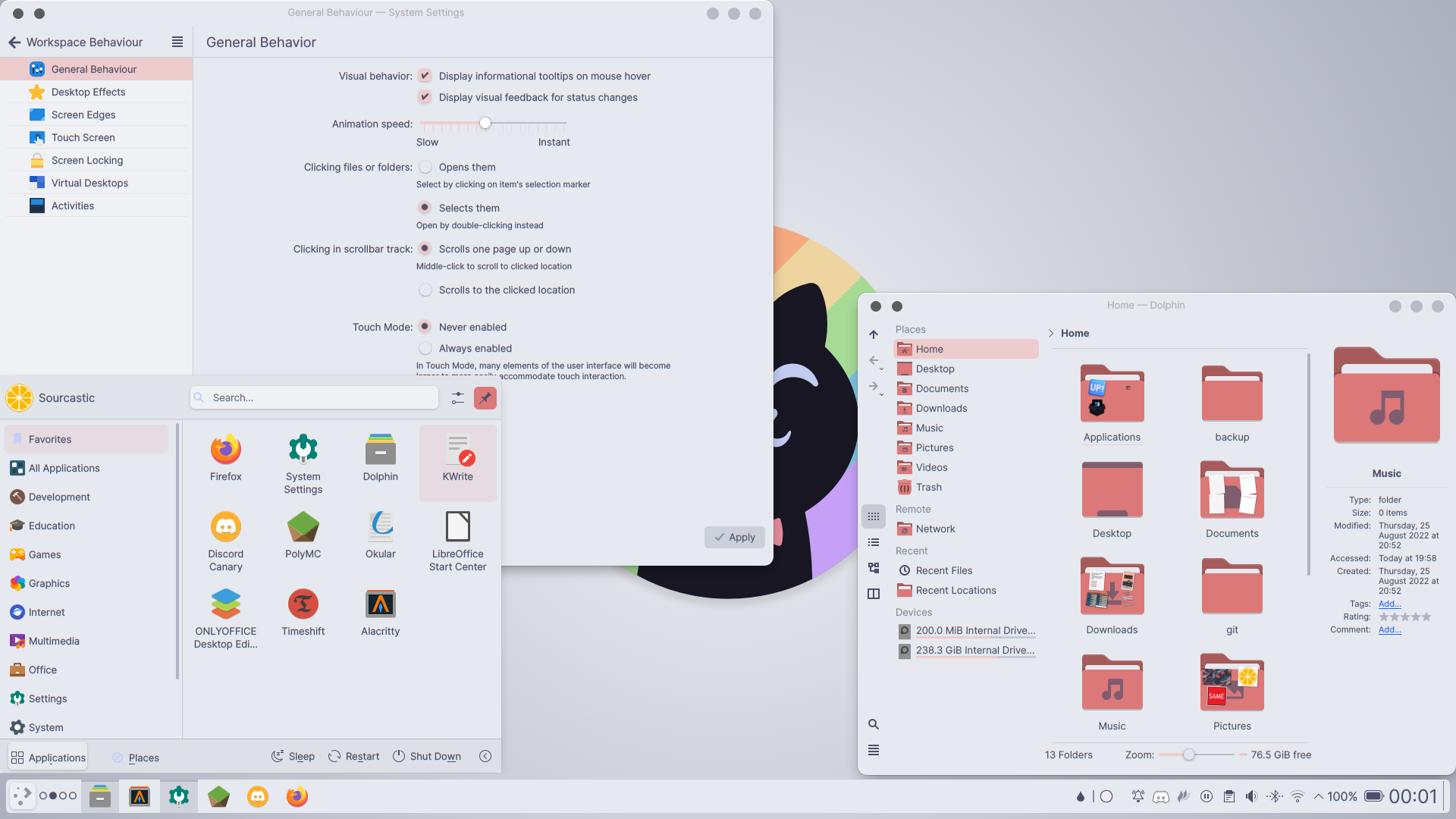Image resolution: width=1456 pixels, height=819 pixels.
Task: Pin the application launcher open
Action: click(x=485, y=397)
